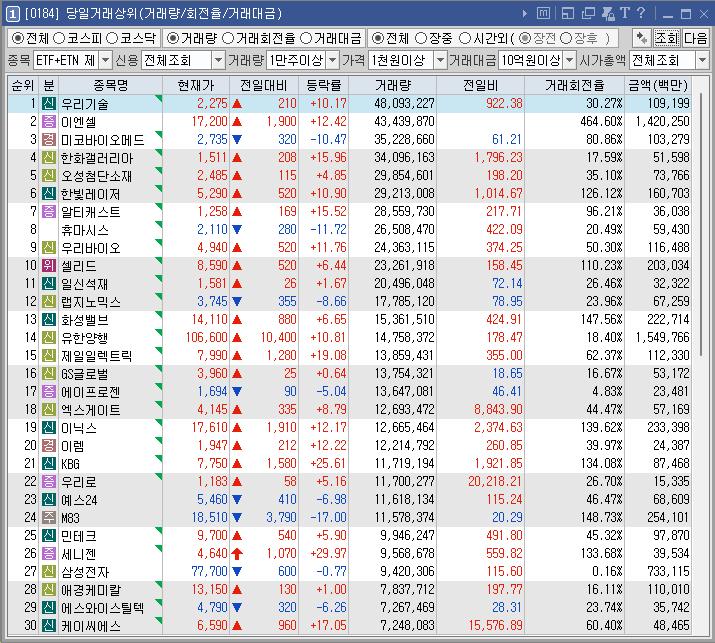Click the 다음 next button

[695, 38]
